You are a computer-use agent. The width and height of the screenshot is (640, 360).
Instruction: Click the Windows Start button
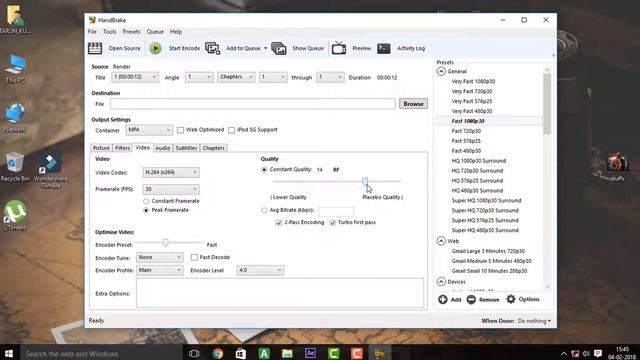9,353
